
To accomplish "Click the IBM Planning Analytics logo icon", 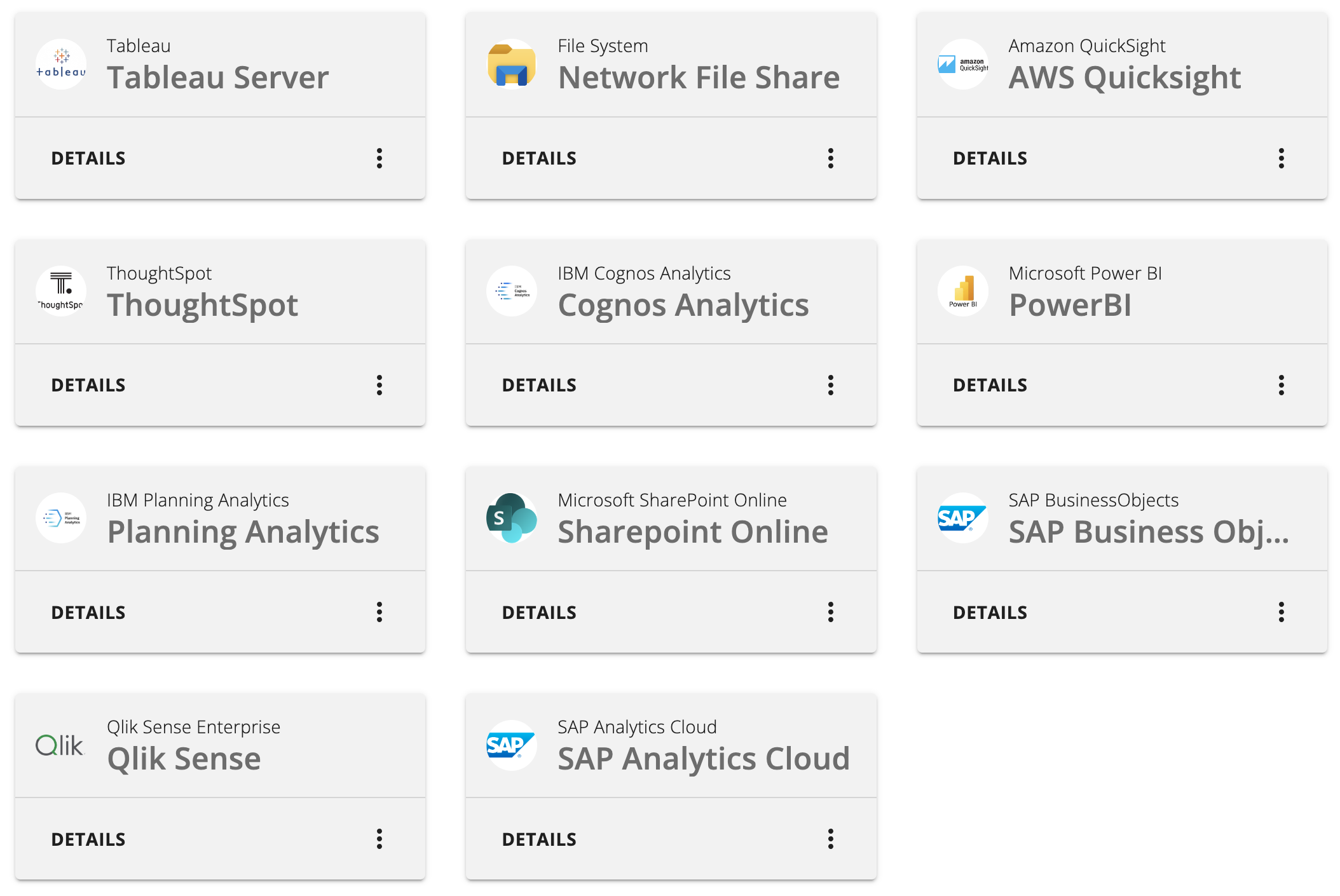I will [x=61, y=518].
